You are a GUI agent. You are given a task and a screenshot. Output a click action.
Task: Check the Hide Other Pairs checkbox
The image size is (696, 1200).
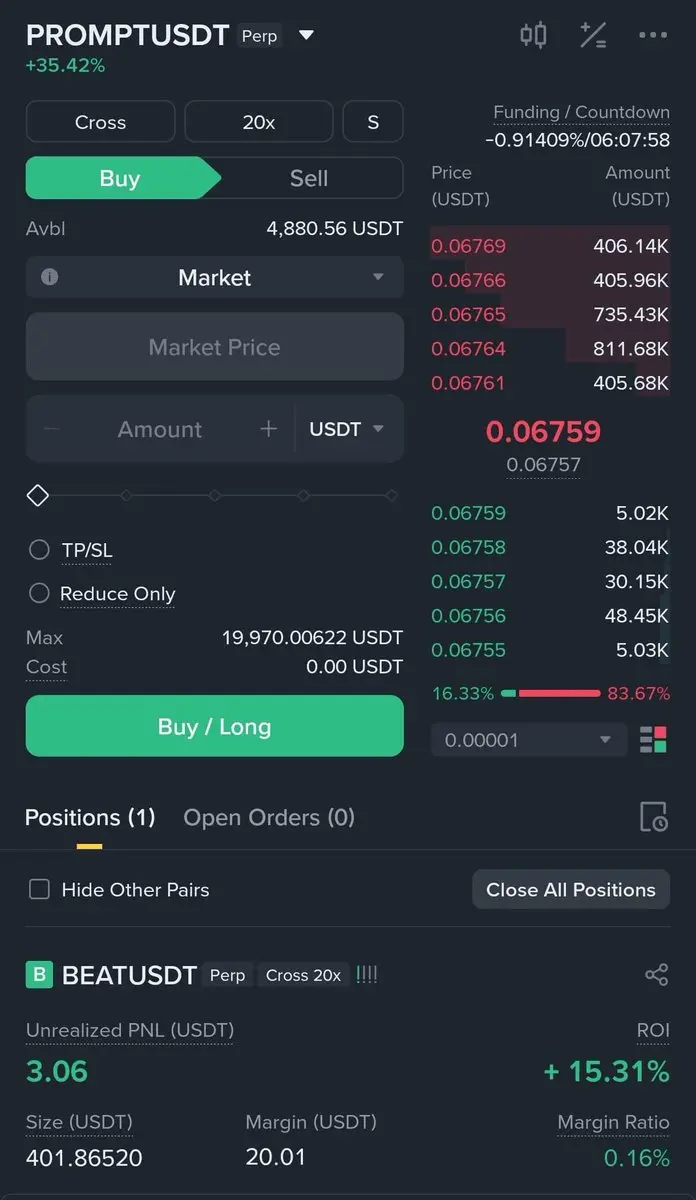(x=39, y=889)
